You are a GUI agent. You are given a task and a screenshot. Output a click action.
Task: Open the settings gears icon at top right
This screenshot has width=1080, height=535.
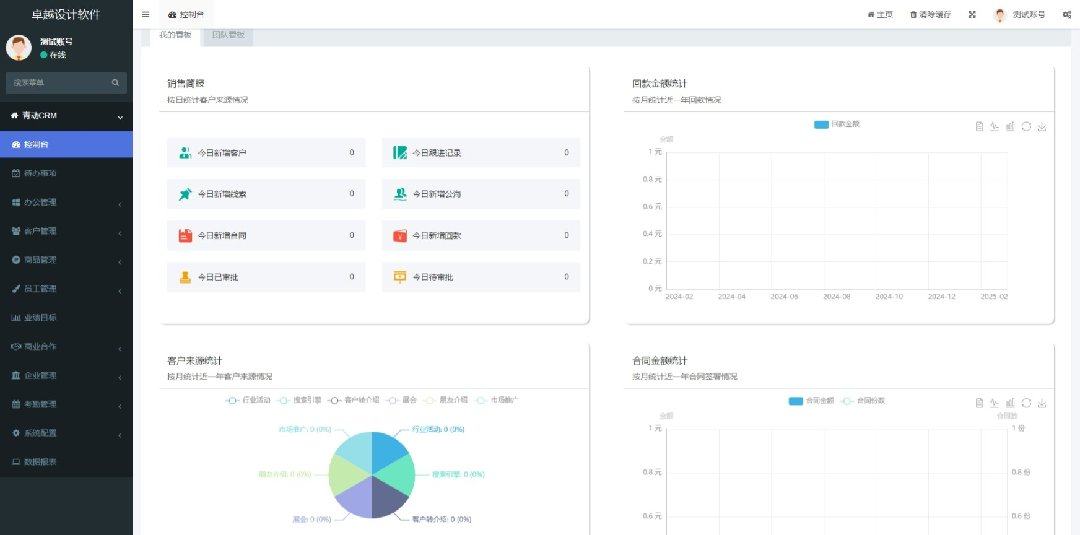coord(1067,15)
